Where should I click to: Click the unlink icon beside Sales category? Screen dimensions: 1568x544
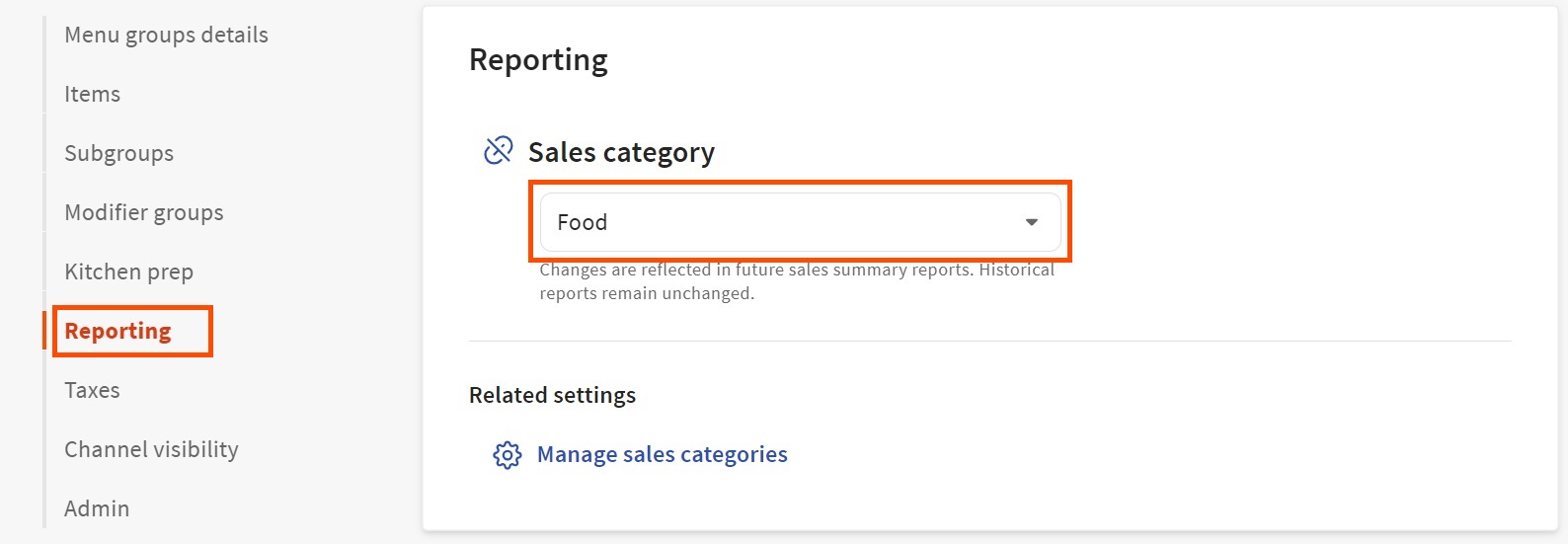pyautogui.click(x=499, y=150)
